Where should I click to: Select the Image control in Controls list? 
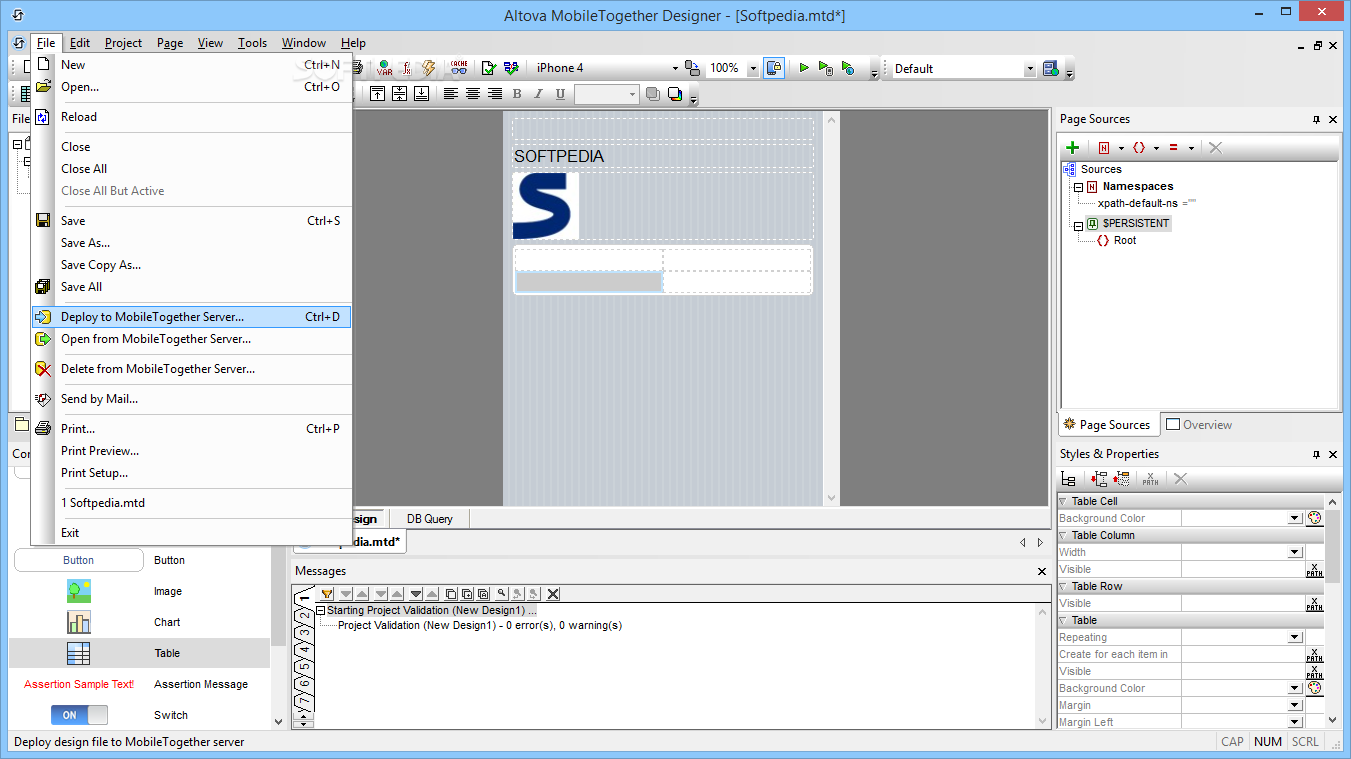pyautogui.click(x=139, y=591)
